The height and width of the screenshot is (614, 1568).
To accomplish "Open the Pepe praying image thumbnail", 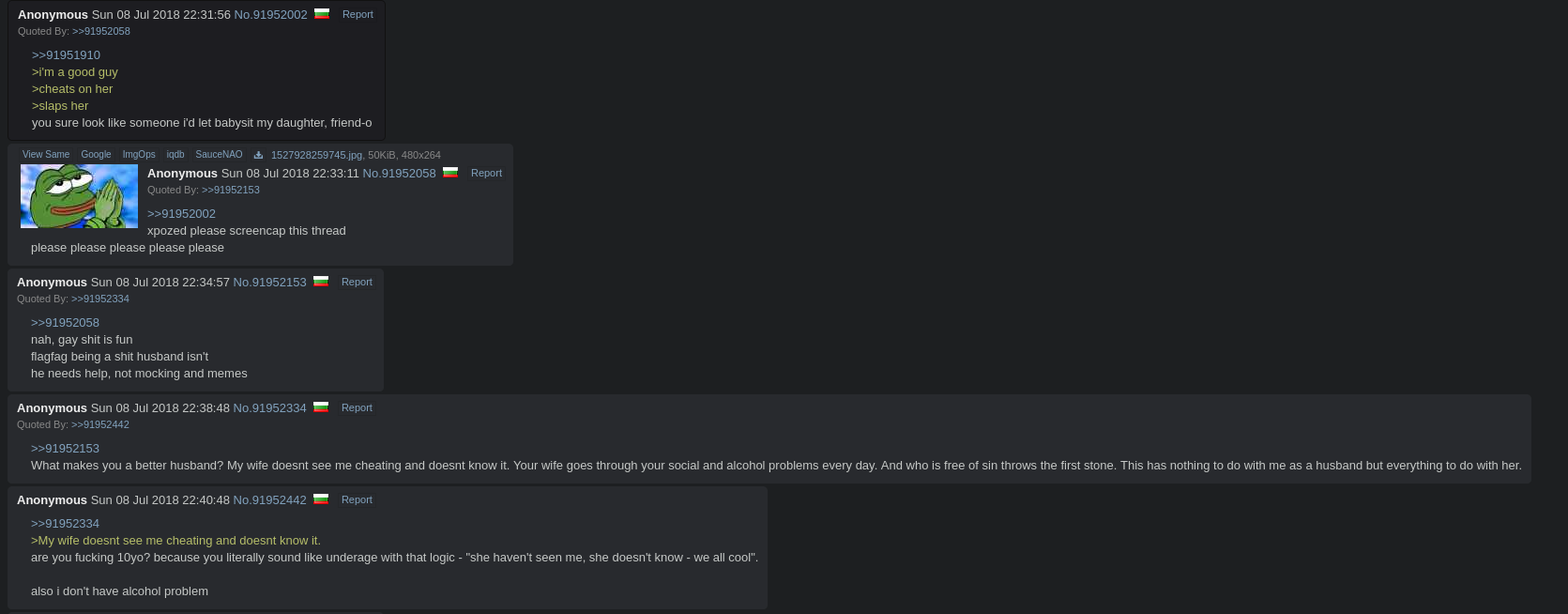I will pyautogui.click(x=79, y=196).
